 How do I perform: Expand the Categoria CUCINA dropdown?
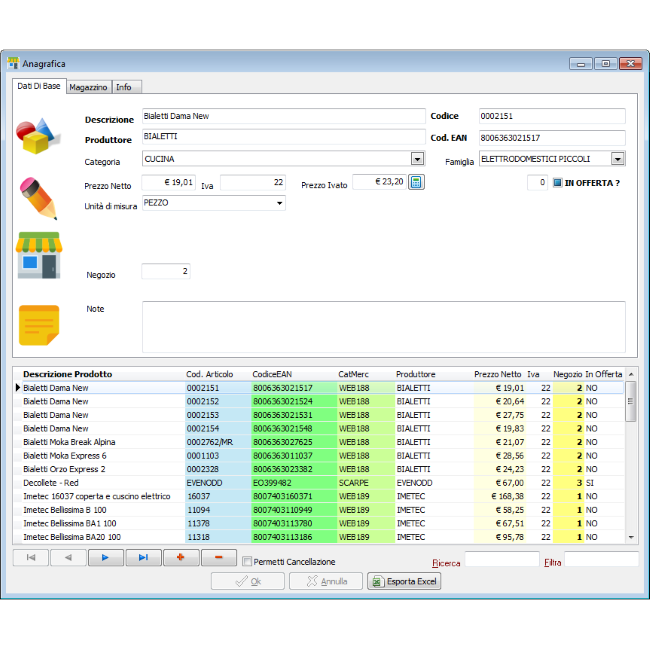tap(417, 158)
